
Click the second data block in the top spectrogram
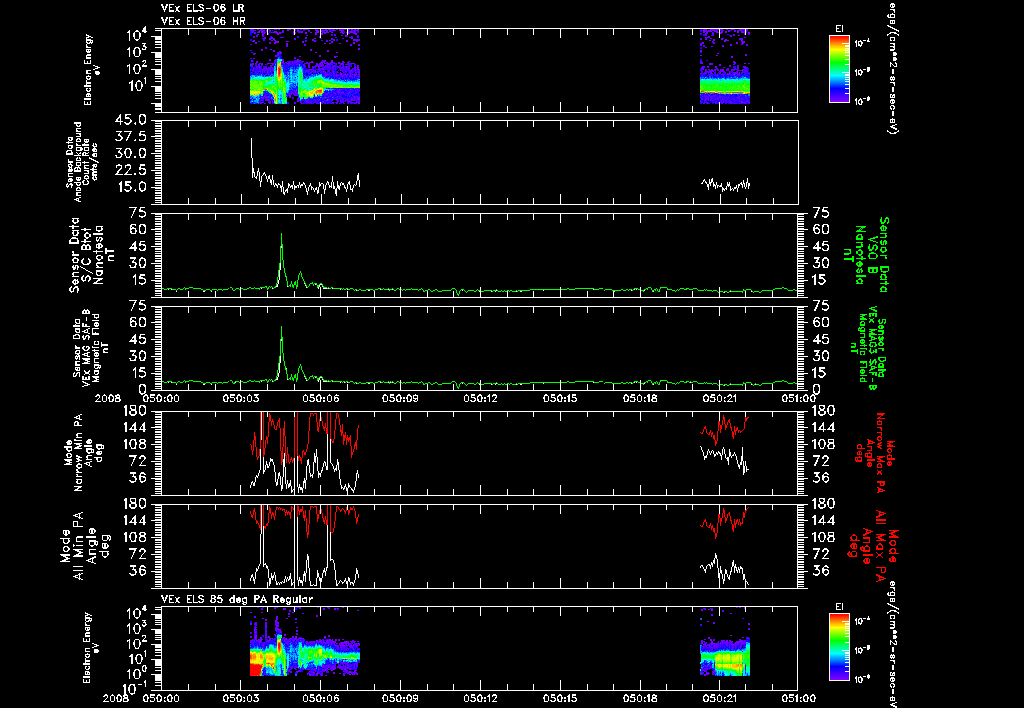[x=725, y=67]
